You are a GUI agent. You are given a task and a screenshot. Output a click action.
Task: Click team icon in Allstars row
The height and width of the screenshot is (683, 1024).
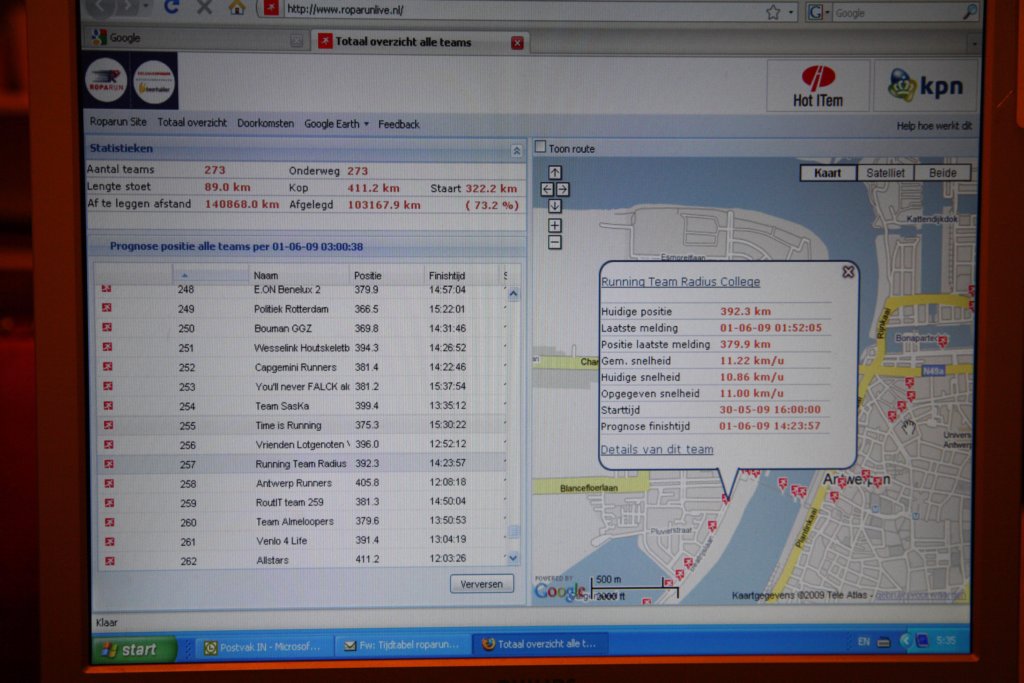pos(110,561)
